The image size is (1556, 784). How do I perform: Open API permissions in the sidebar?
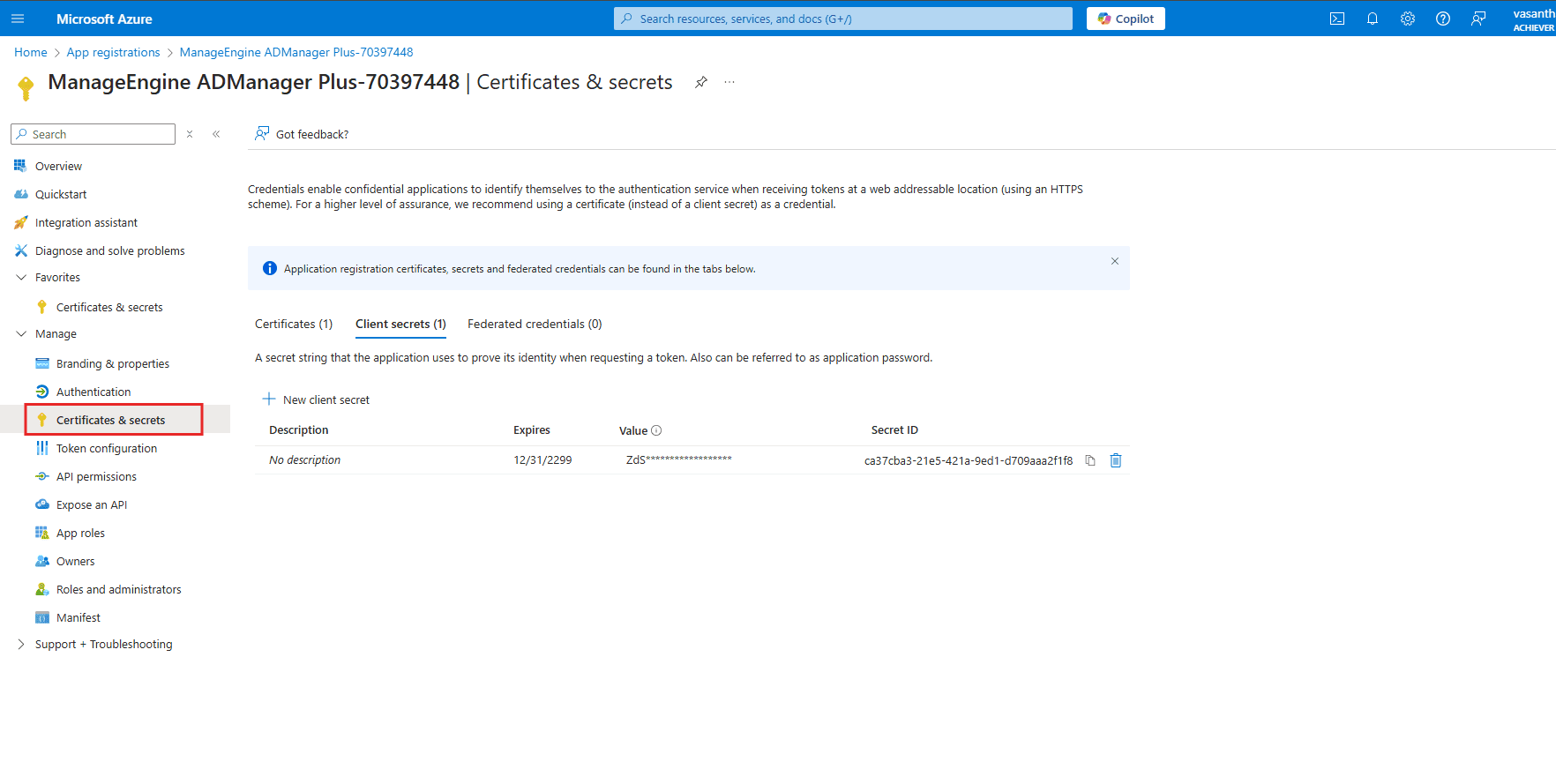coord(96,477)
